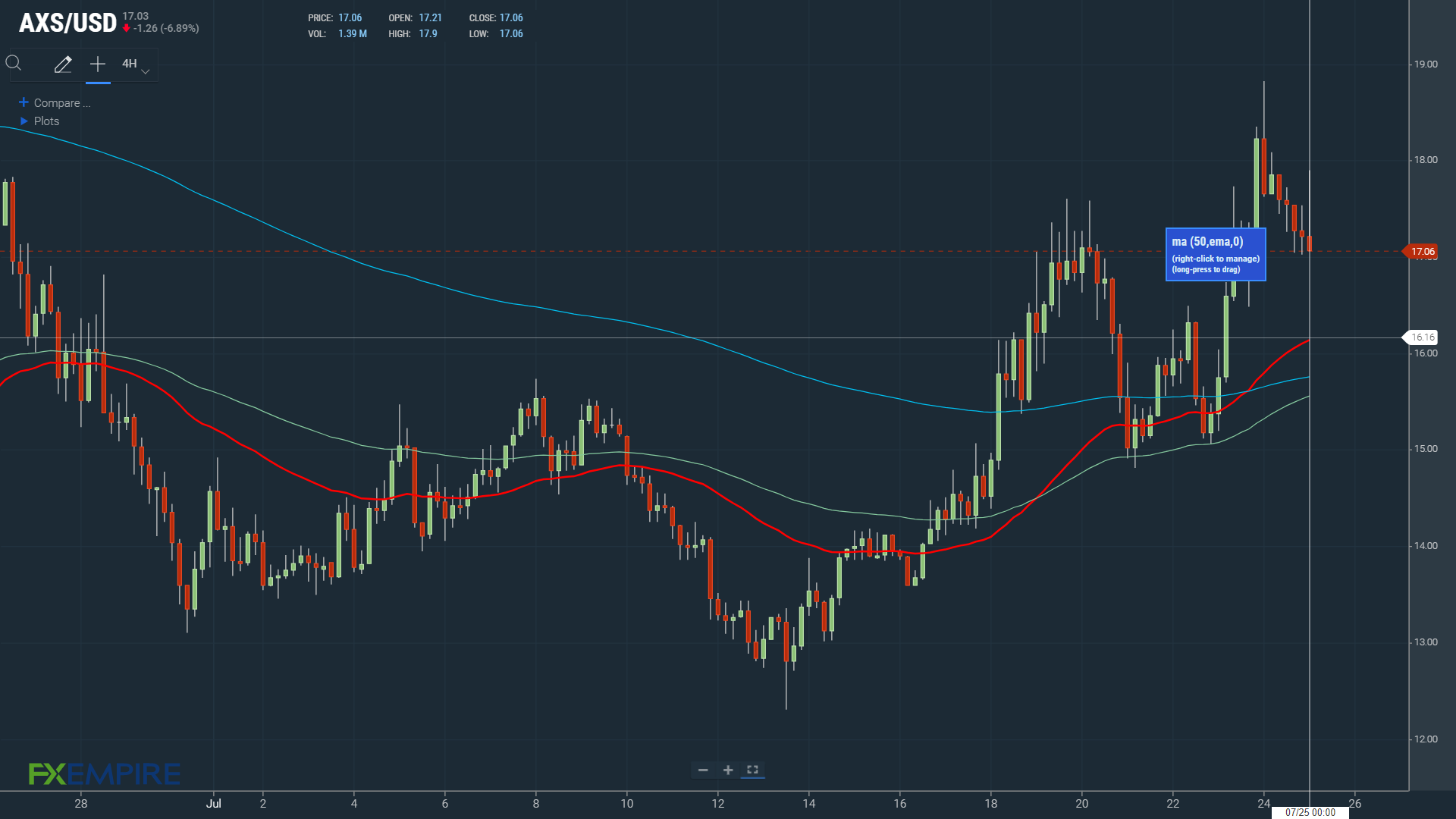Click the 07/25 00:00 date label
Image resolution: width=1456 pixels, height=819 pixels.
1310,812
